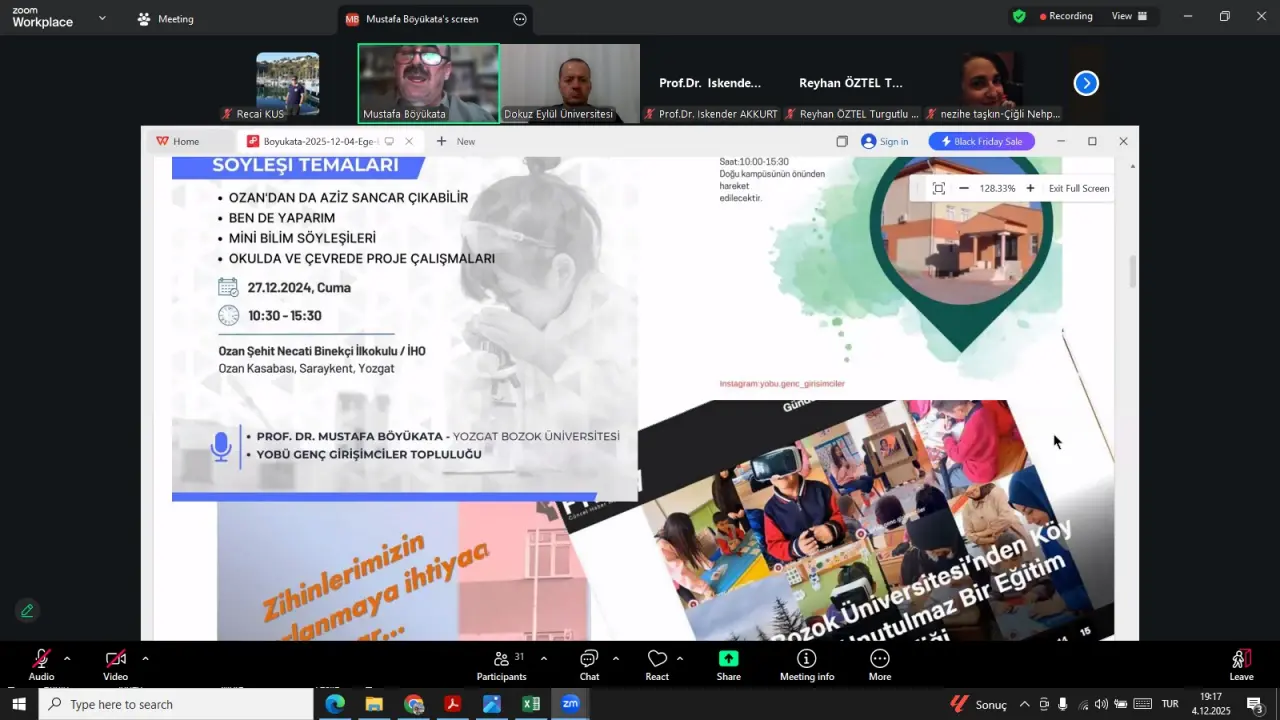Screen dimensions: 1280x720
Task: Open the View layout menu
Action: point(1129,16)
